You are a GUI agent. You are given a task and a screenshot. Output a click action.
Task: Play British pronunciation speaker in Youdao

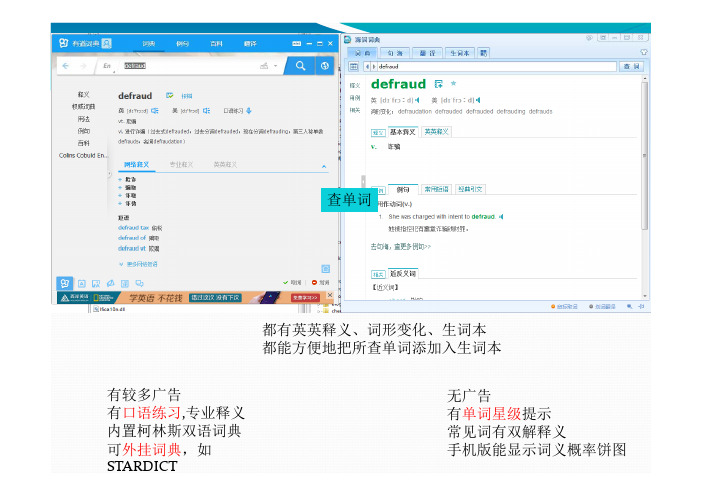[x=155, y=111]
